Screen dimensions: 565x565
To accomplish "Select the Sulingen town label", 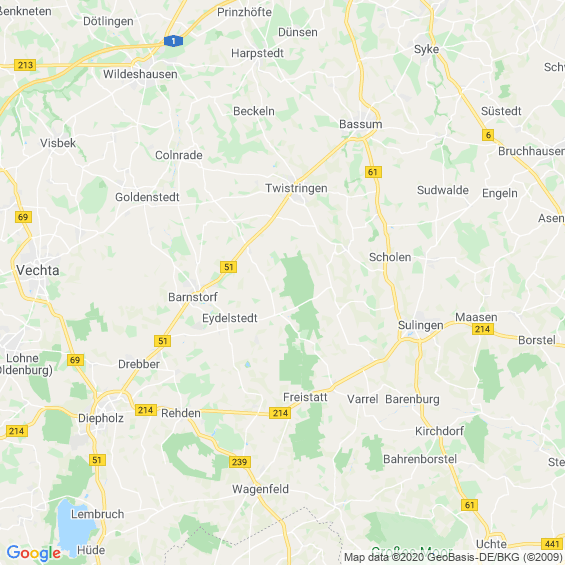I will (x=421, y=325).
